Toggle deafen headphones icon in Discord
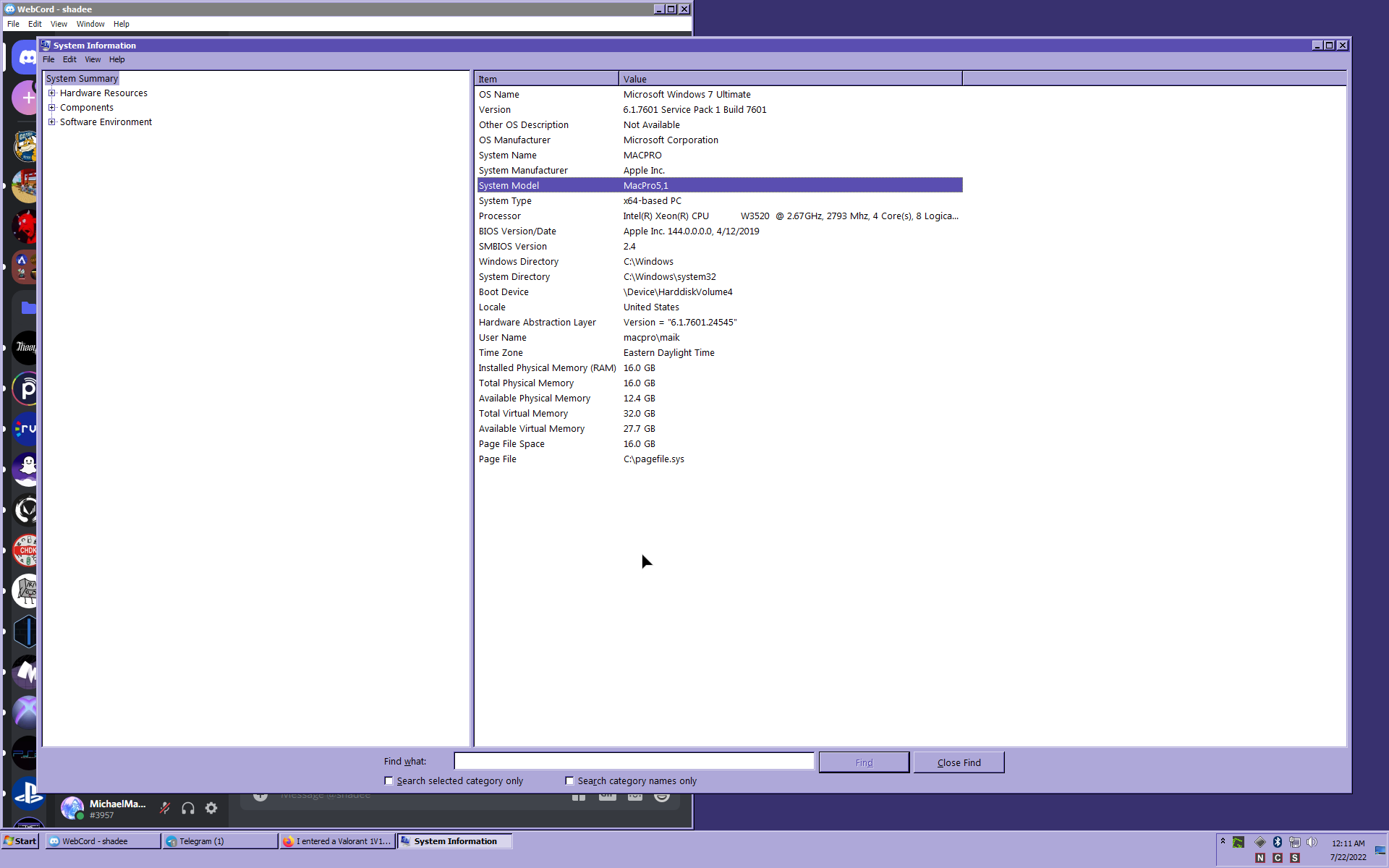The image size is (1389, 868). (188, 808)
